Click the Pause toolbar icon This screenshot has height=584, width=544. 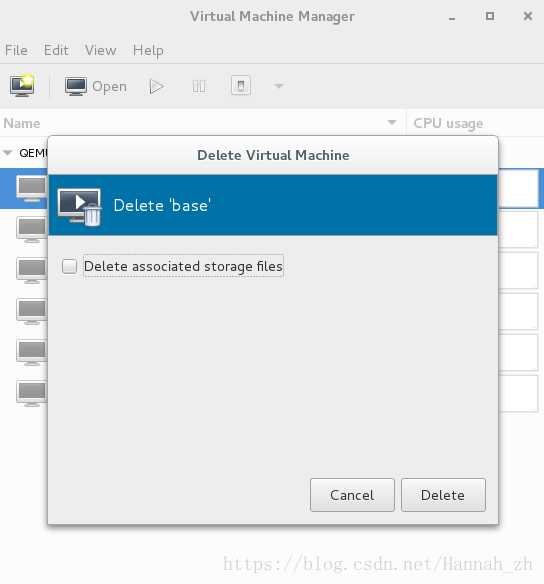coord(199,86)
